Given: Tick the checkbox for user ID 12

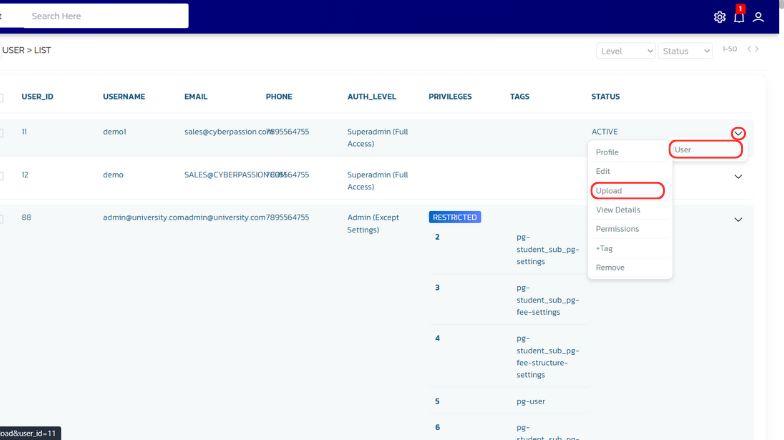Looking at the screenshot, I should coord(1,176).
